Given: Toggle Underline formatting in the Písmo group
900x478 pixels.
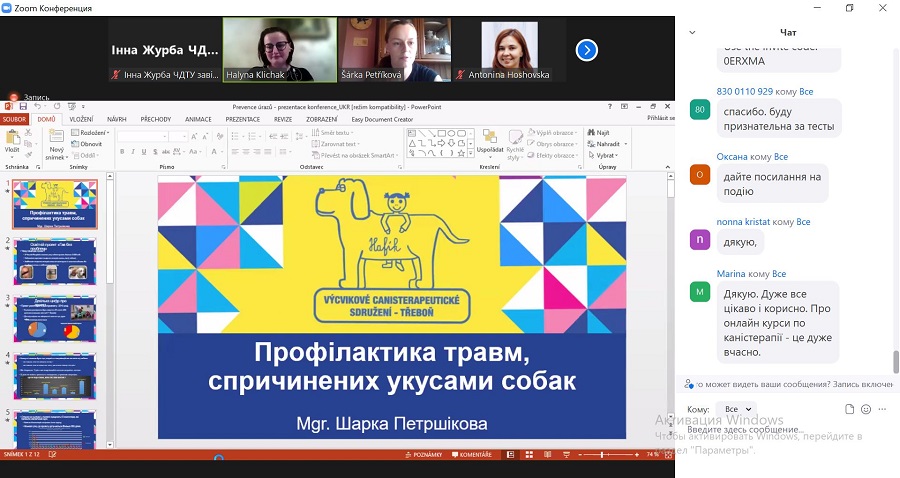Looking at the screenshot, I should click(x=143, y=152).
